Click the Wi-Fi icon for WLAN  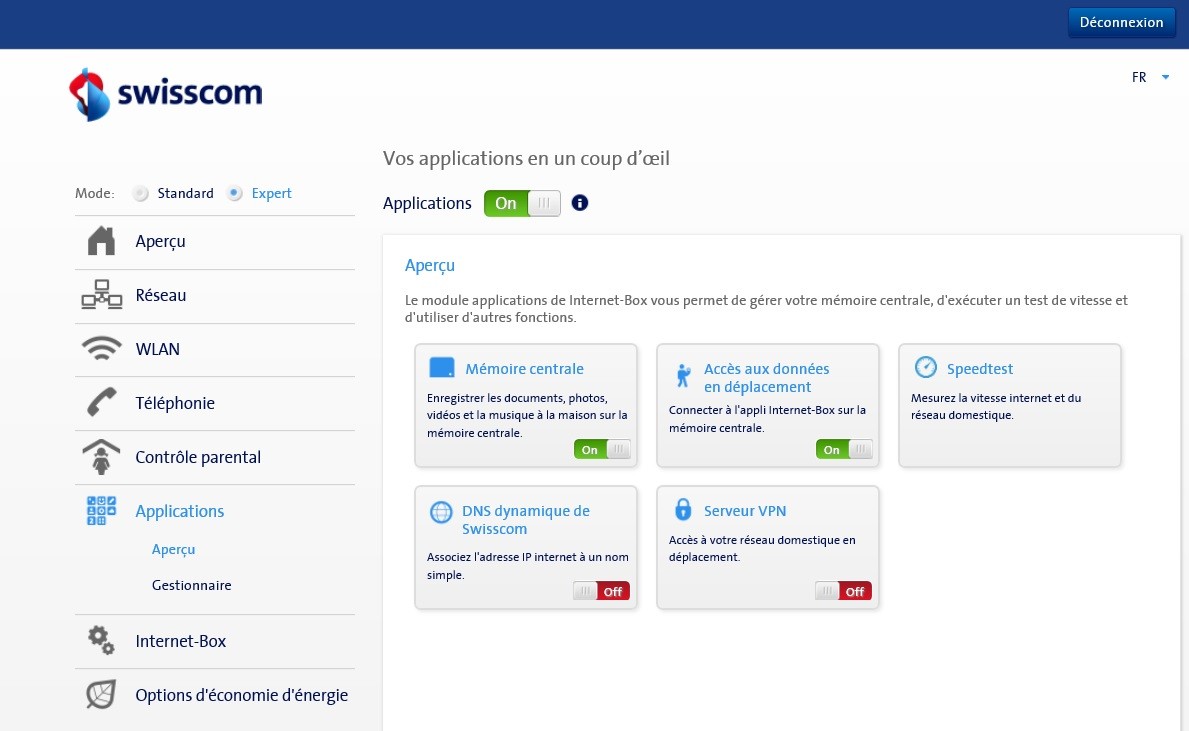(101, 349)
